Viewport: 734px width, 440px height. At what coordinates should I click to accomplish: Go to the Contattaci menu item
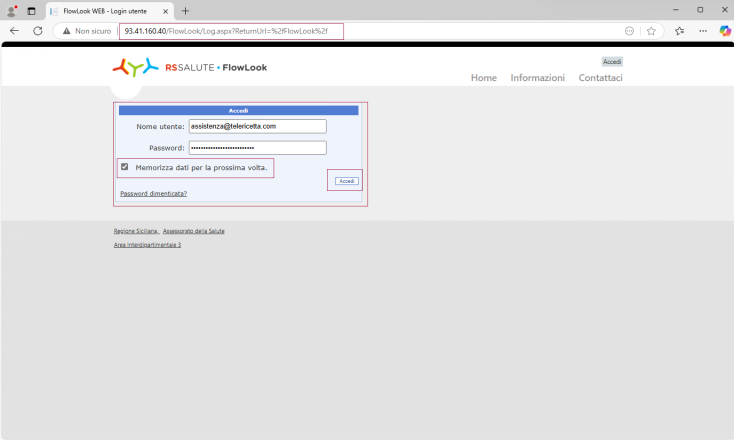[x=600, y=78]
